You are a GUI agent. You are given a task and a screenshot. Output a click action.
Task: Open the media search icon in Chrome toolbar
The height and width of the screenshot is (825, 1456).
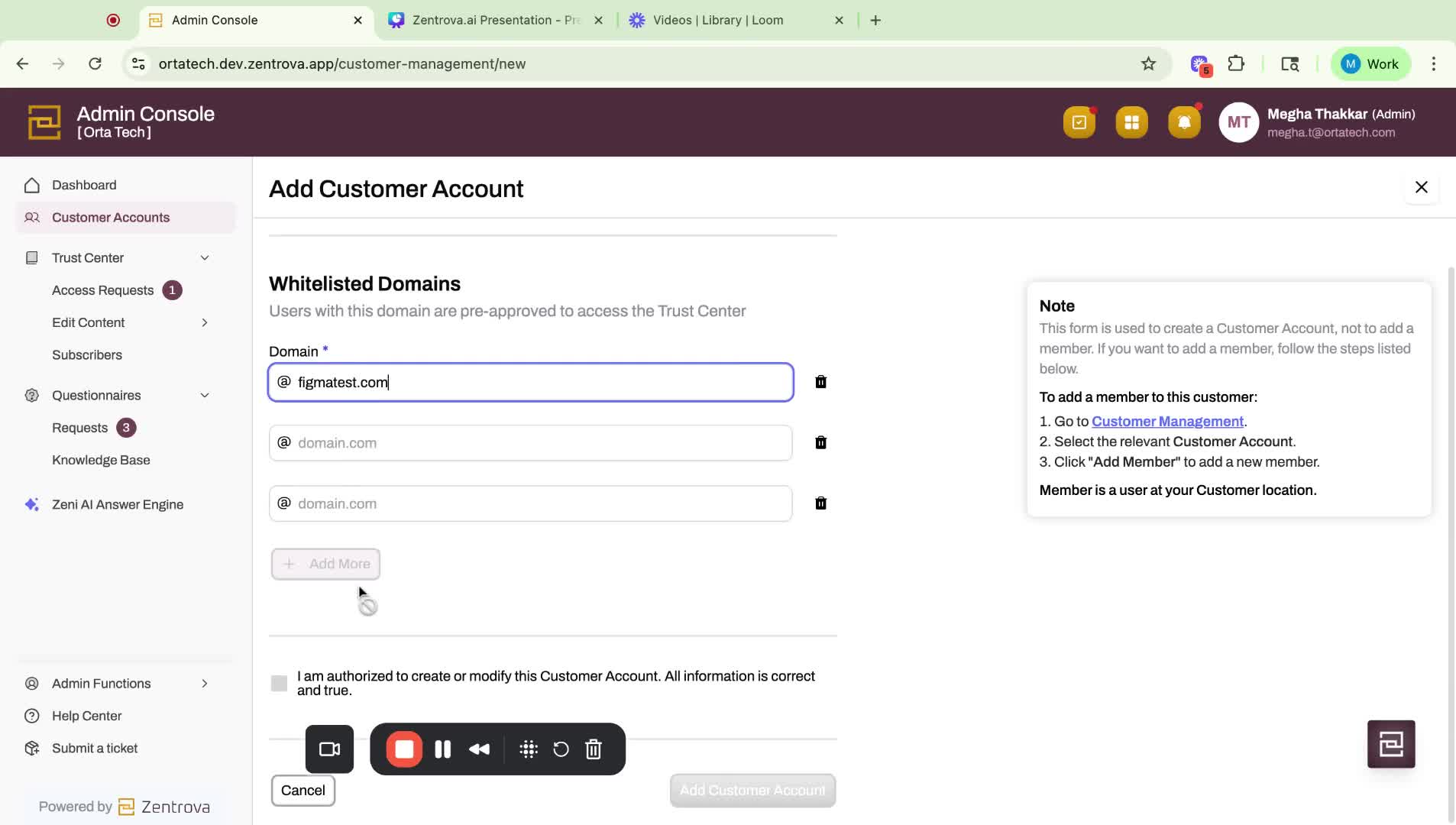[1290, 64]
